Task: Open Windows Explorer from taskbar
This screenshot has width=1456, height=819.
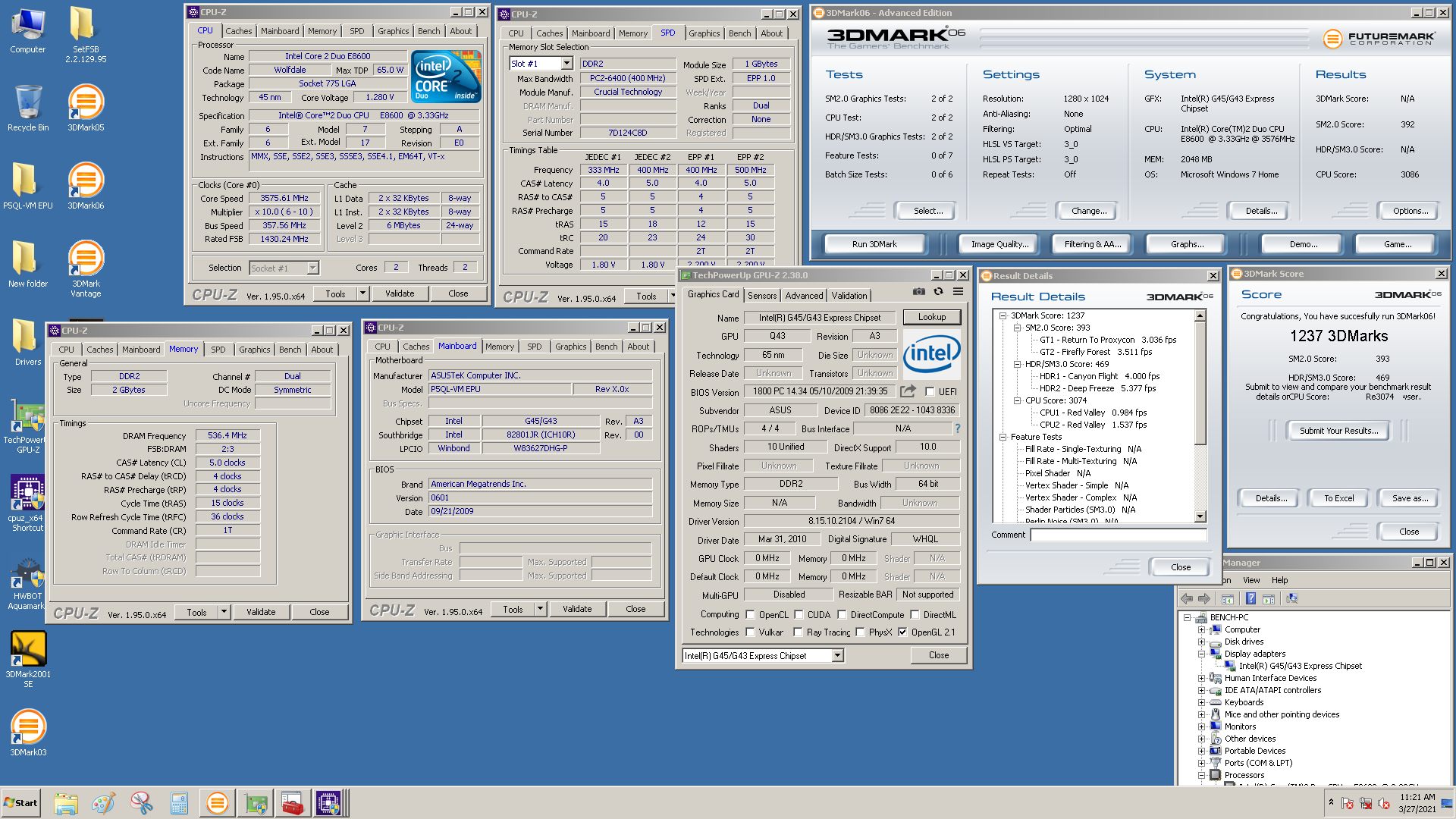Action: tap(66, 803)
